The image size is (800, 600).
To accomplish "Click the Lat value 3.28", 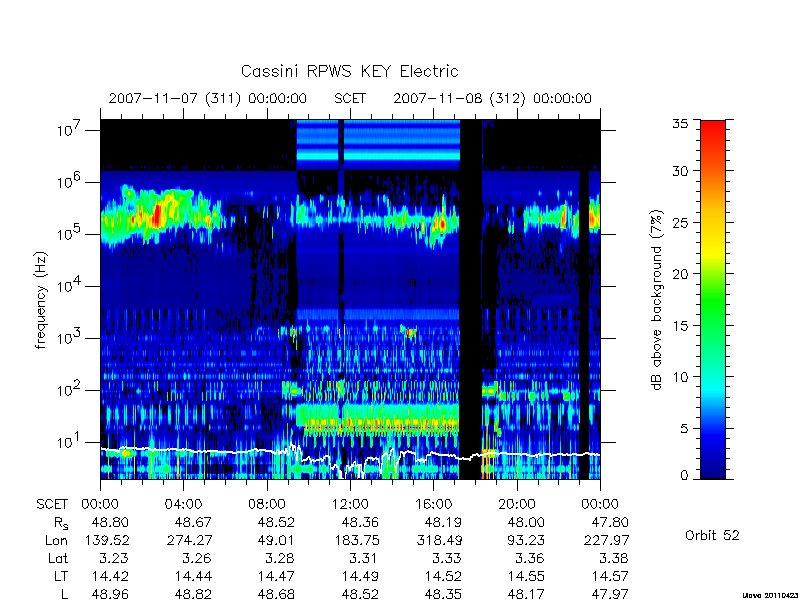I will 282,559.
